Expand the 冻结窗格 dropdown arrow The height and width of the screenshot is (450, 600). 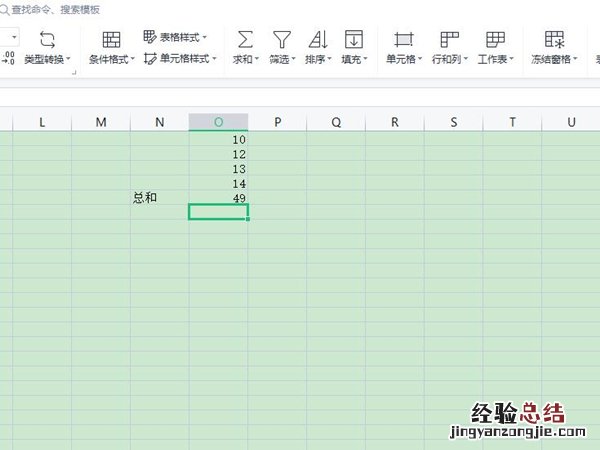pos(575,59)
